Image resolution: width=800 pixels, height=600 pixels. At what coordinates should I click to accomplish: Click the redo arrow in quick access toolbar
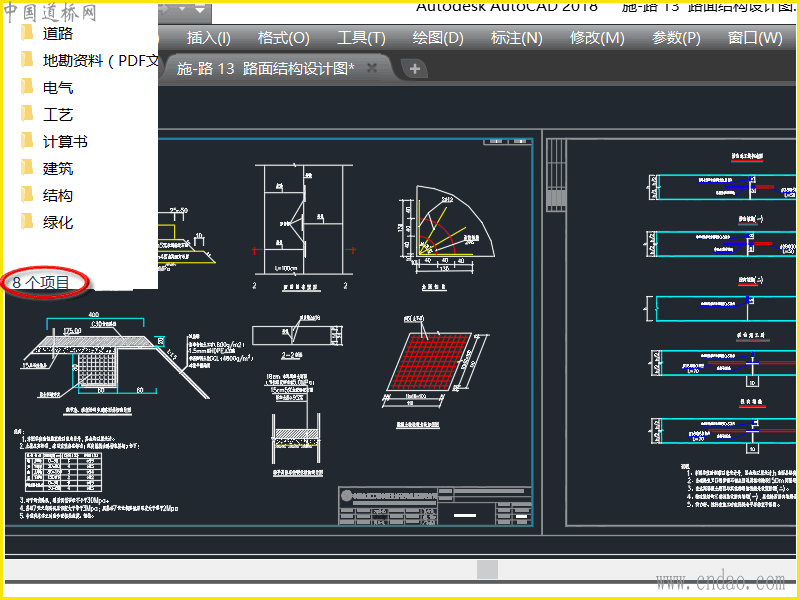point(164,9)
